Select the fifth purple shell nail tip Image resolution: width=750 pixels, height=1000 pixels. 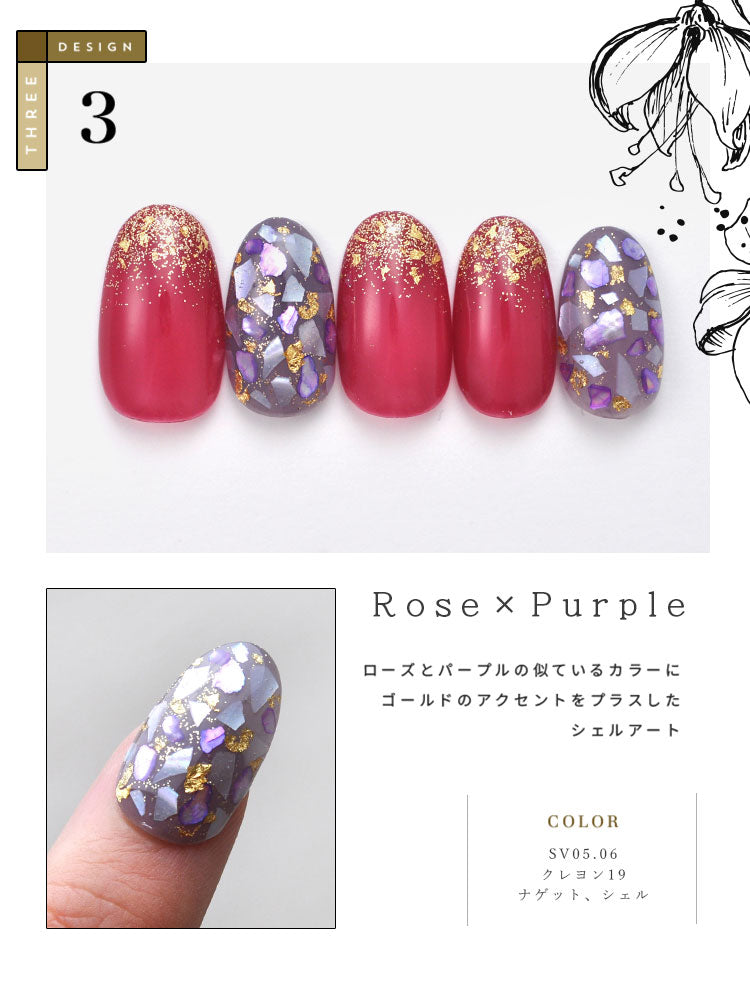[611, 322]
